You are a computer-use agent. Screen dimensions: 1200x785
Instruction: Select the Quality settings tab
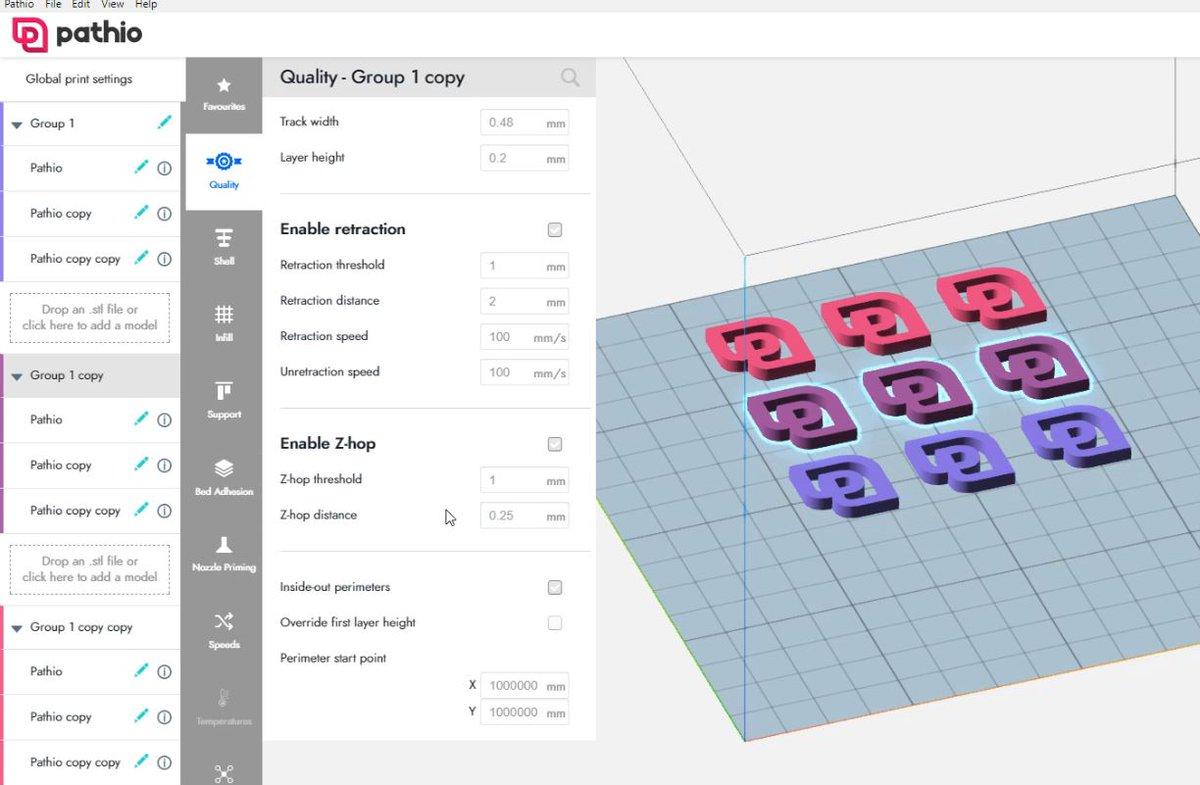[x=224, y=170]
